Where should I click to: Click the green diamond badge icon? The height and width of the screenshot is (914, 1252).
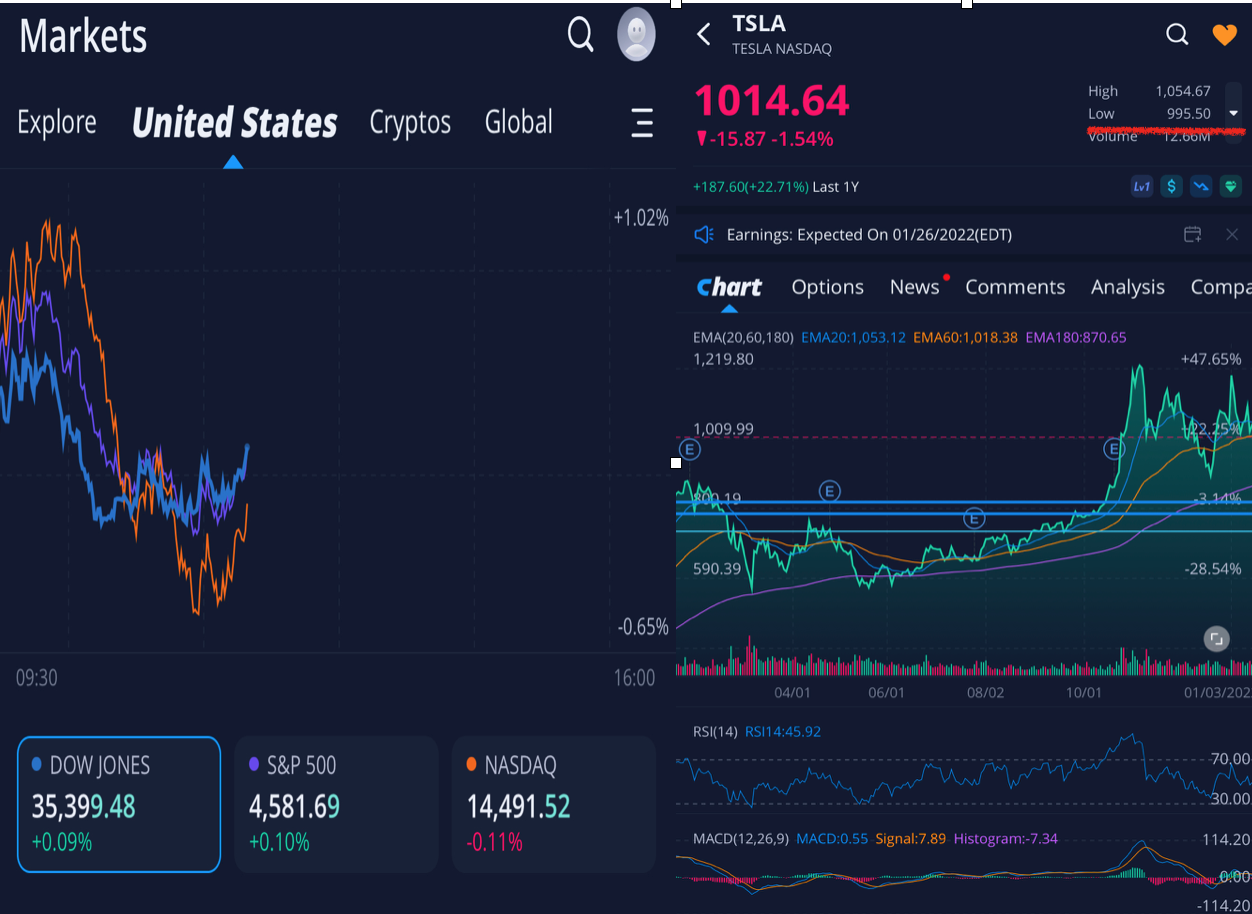click(x=1231, y=186)
